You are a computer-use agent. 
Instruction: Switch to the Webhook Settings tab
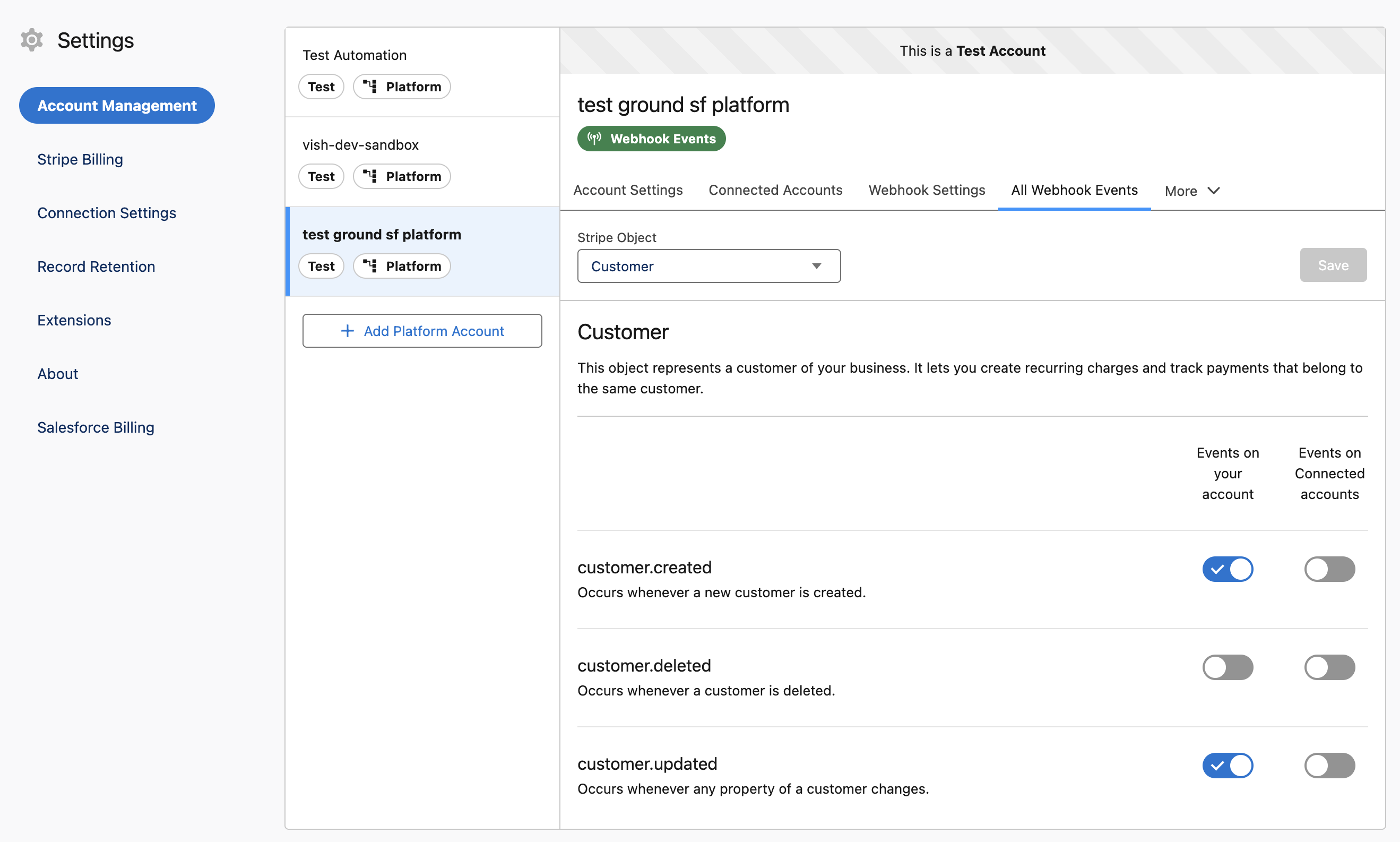(x=926, y=190)
